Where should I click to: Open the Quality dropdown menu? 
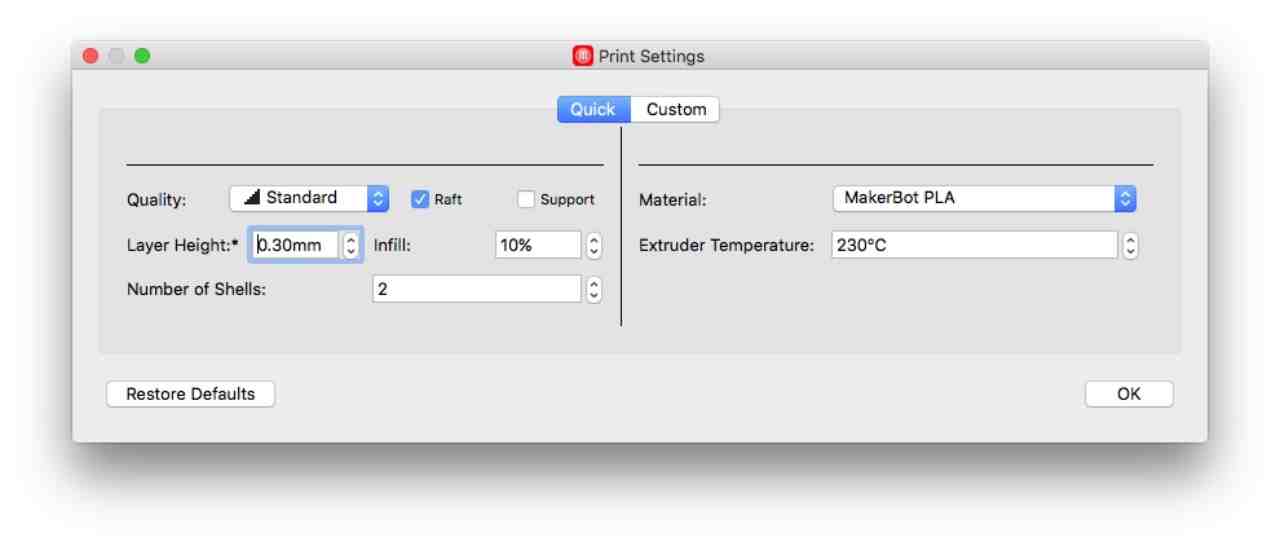coord(309,198)
